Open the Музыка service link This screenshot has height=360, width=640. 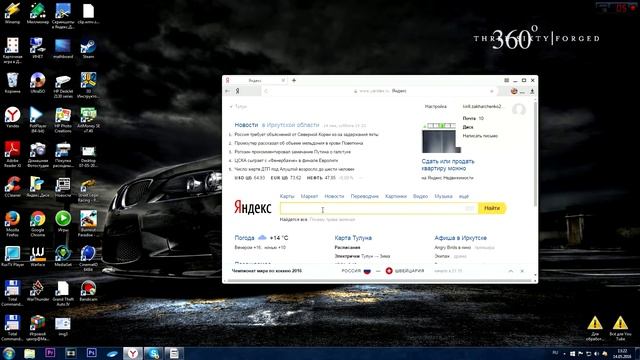coord(443,196)
